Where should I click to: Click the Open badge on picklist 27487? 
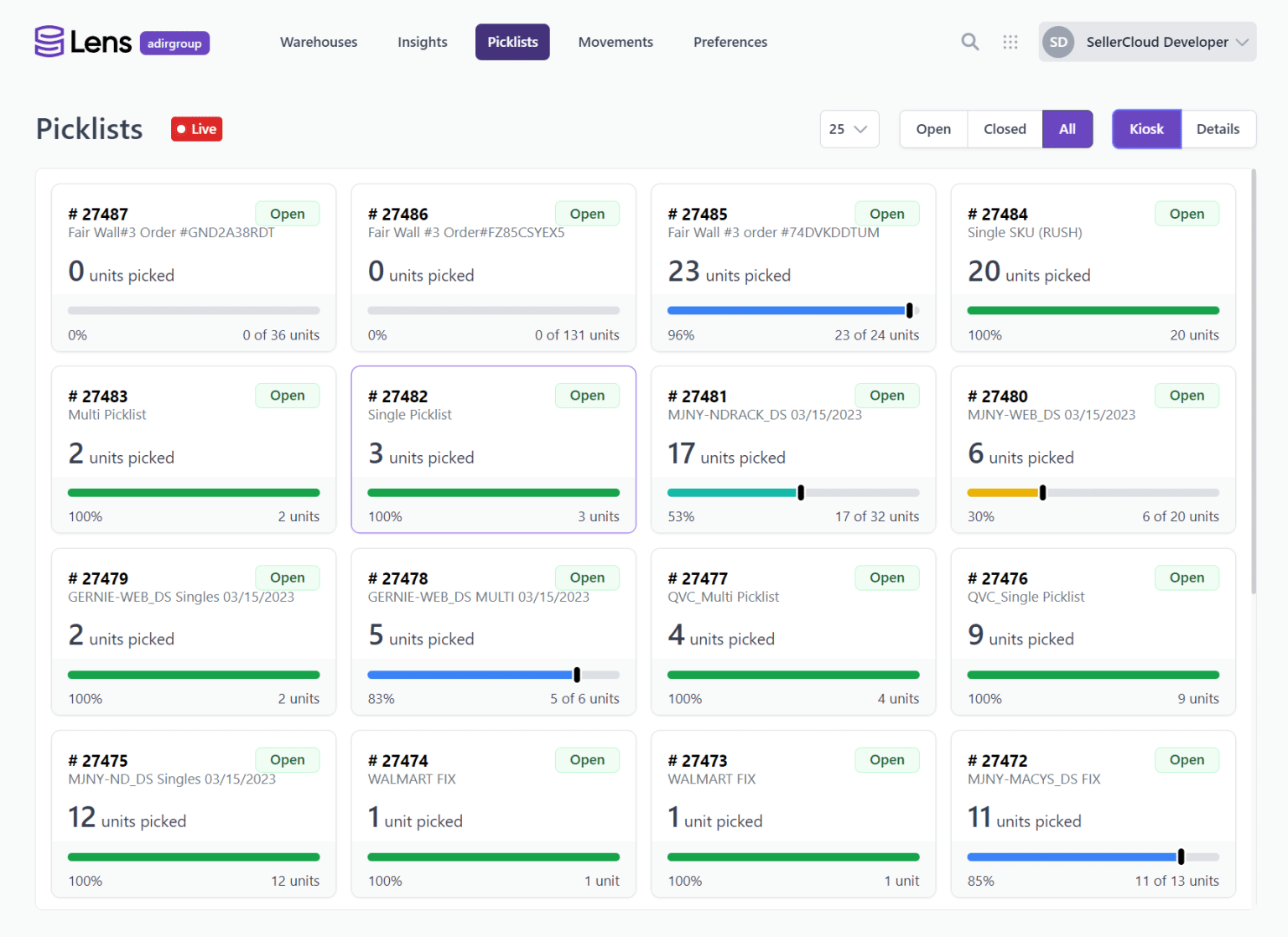[288, 213]
